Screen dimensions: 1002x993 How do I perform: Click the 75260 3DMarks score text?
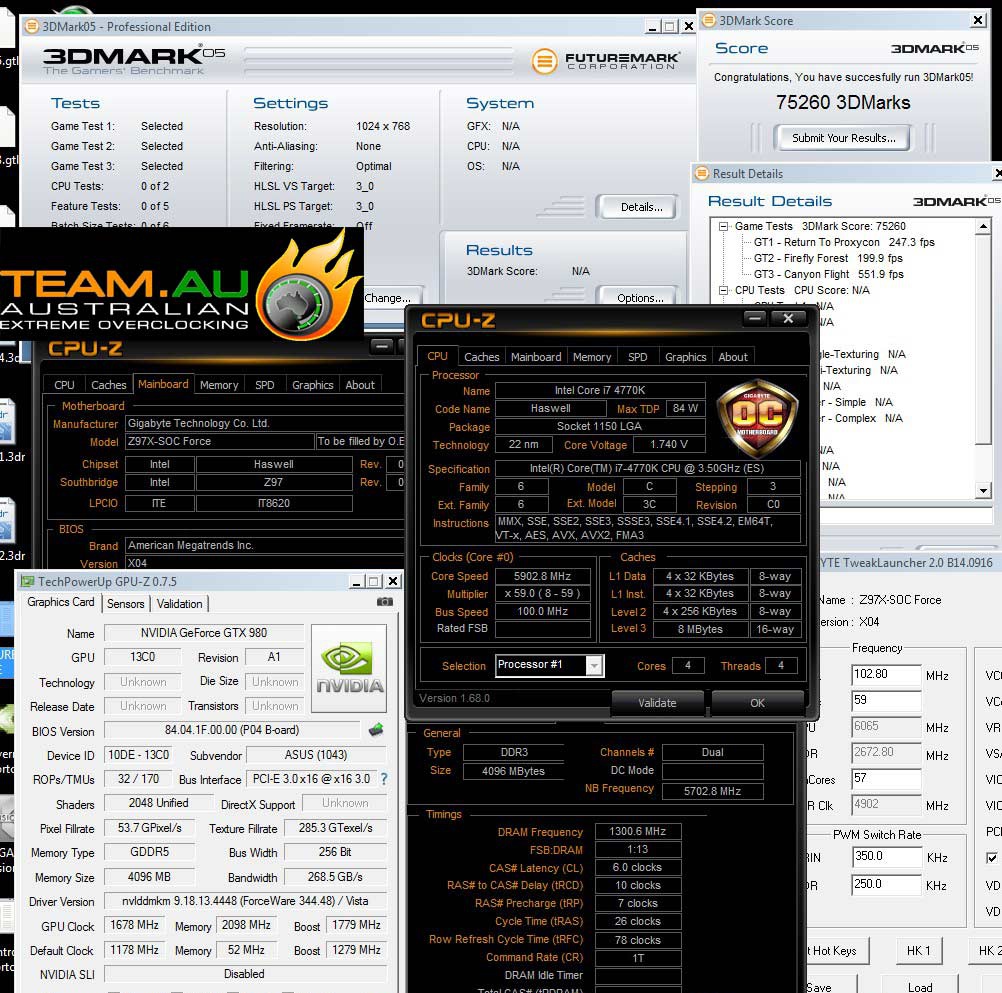point(843,102)
